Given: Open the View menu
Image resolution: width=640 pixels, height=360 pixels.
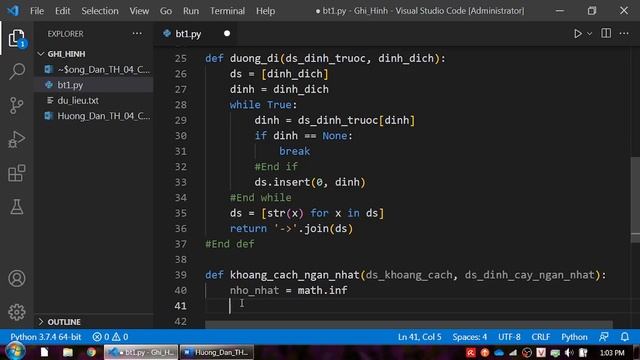Looking at the screenshot, I should [139, 11].
